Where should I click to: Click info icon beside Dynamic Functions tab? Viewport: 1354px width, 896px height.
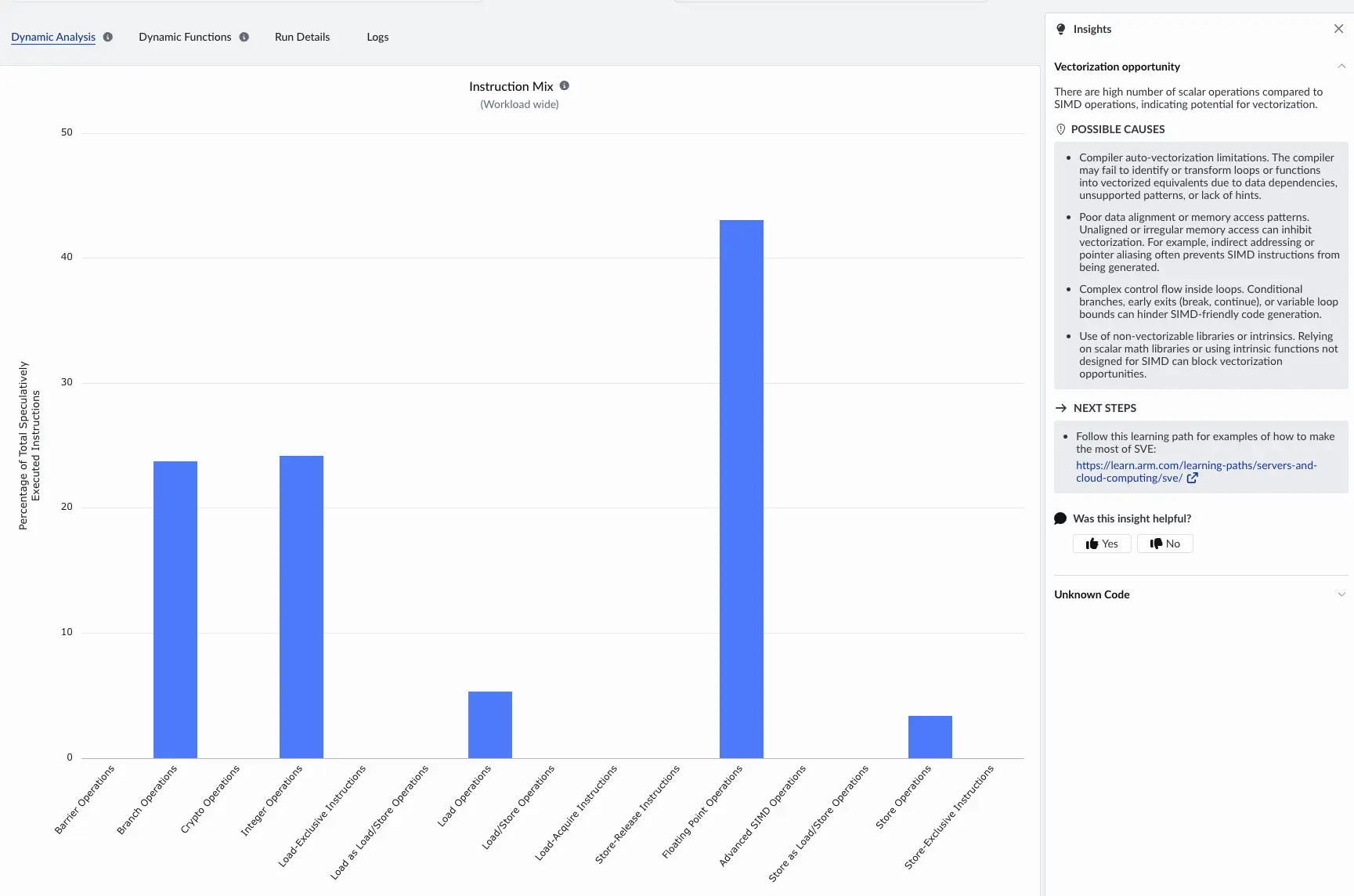pyautogui.click(x=244, y=37)
